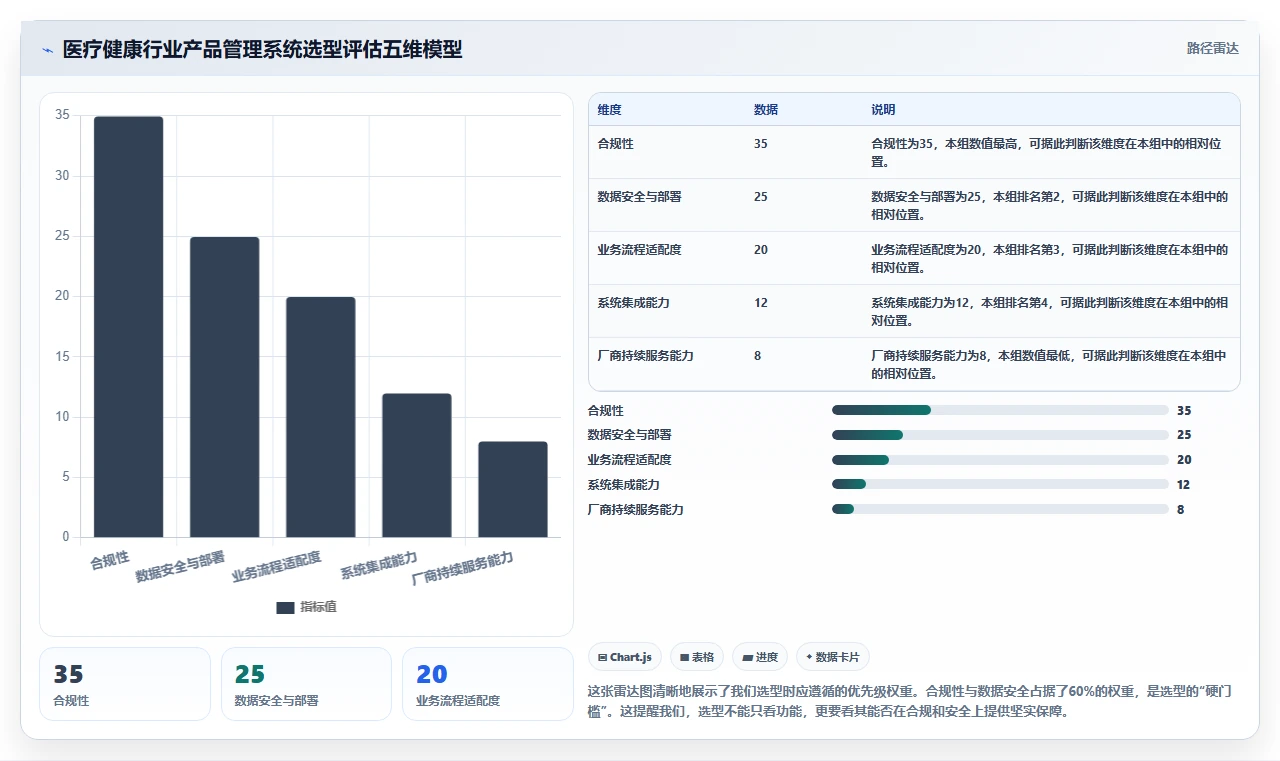The image size is (1280, 761).
Task: Click the 指标值 legend color box
Action: [x=285, y=607]
